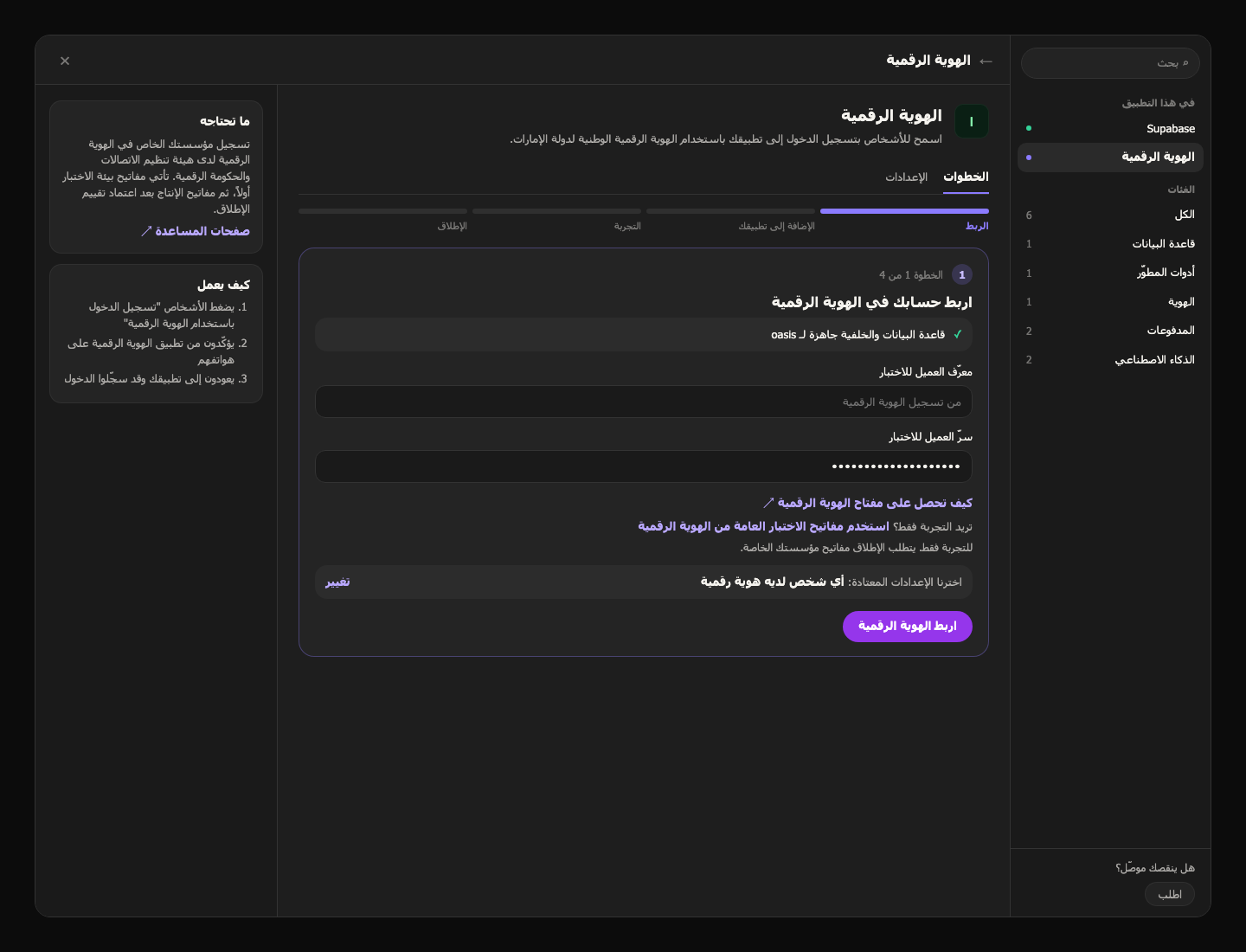Viewport: 1246px width, 952px height.
Task: Click the اربط الهوية الرقمية button
Action: tap(908, 627)
